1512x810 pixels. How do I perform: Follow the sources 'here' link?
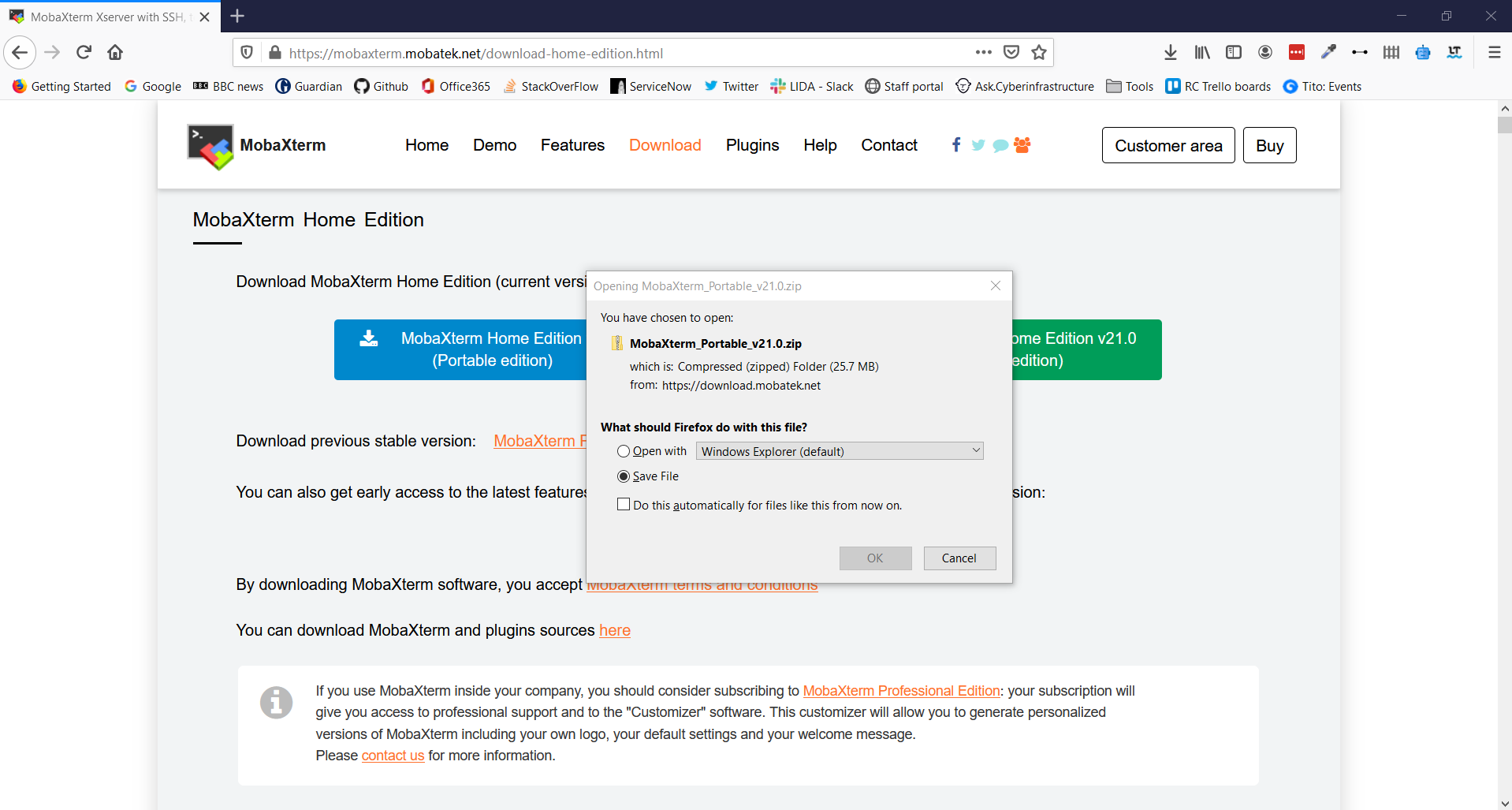coord(615,630)
